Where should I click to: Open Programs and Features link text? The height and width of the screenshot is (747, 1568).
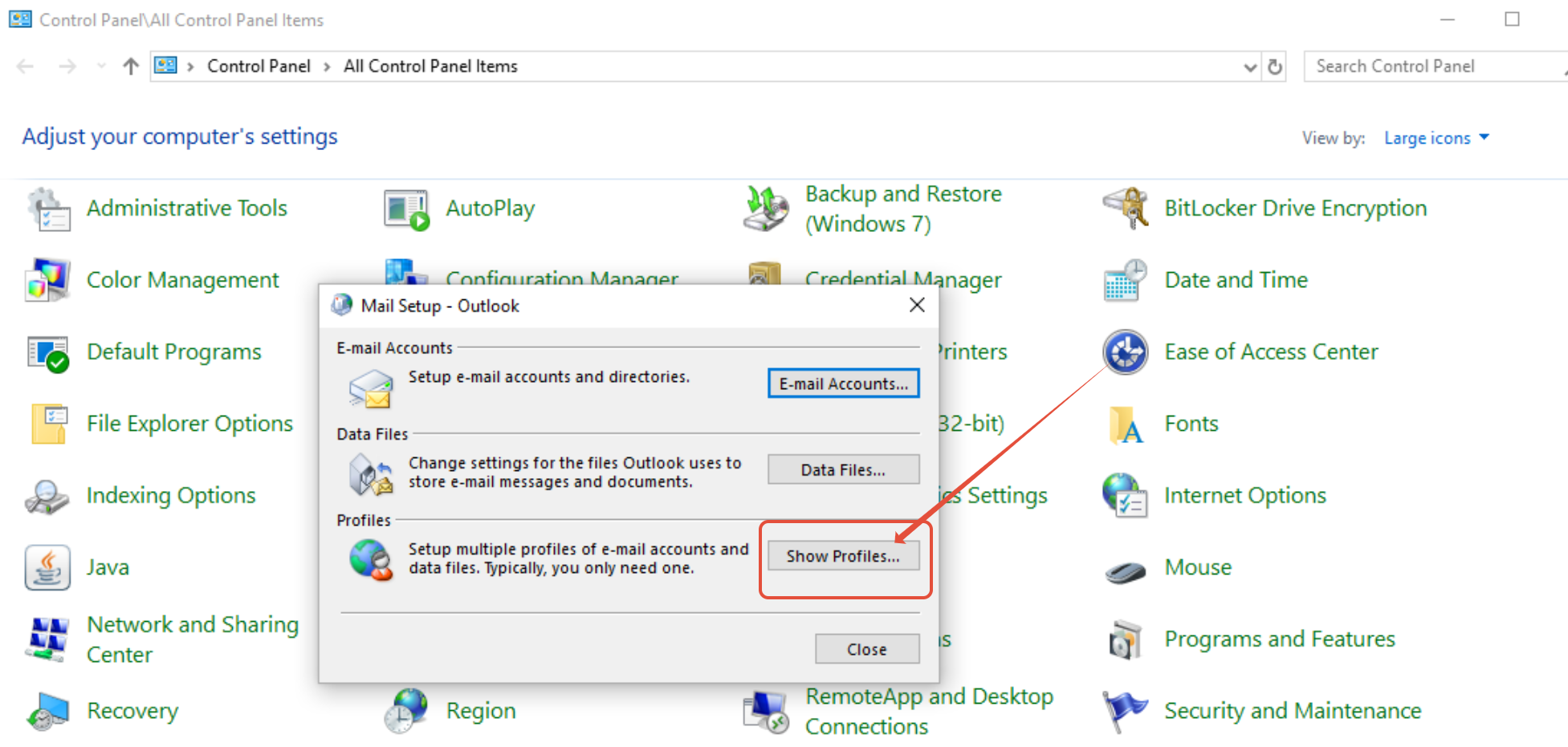pyautogui.click(x=1280, y=639)
